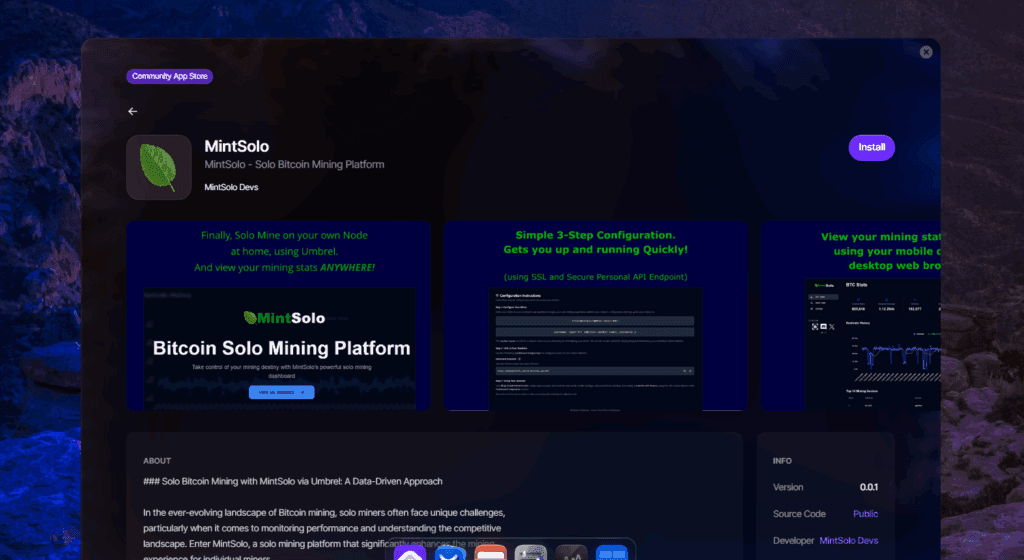Click the back arrow icon

[133, 112]
